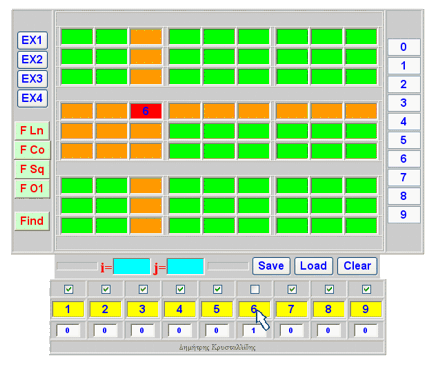
Task: Click the count field under yellow 9
Action: [365, 330]
